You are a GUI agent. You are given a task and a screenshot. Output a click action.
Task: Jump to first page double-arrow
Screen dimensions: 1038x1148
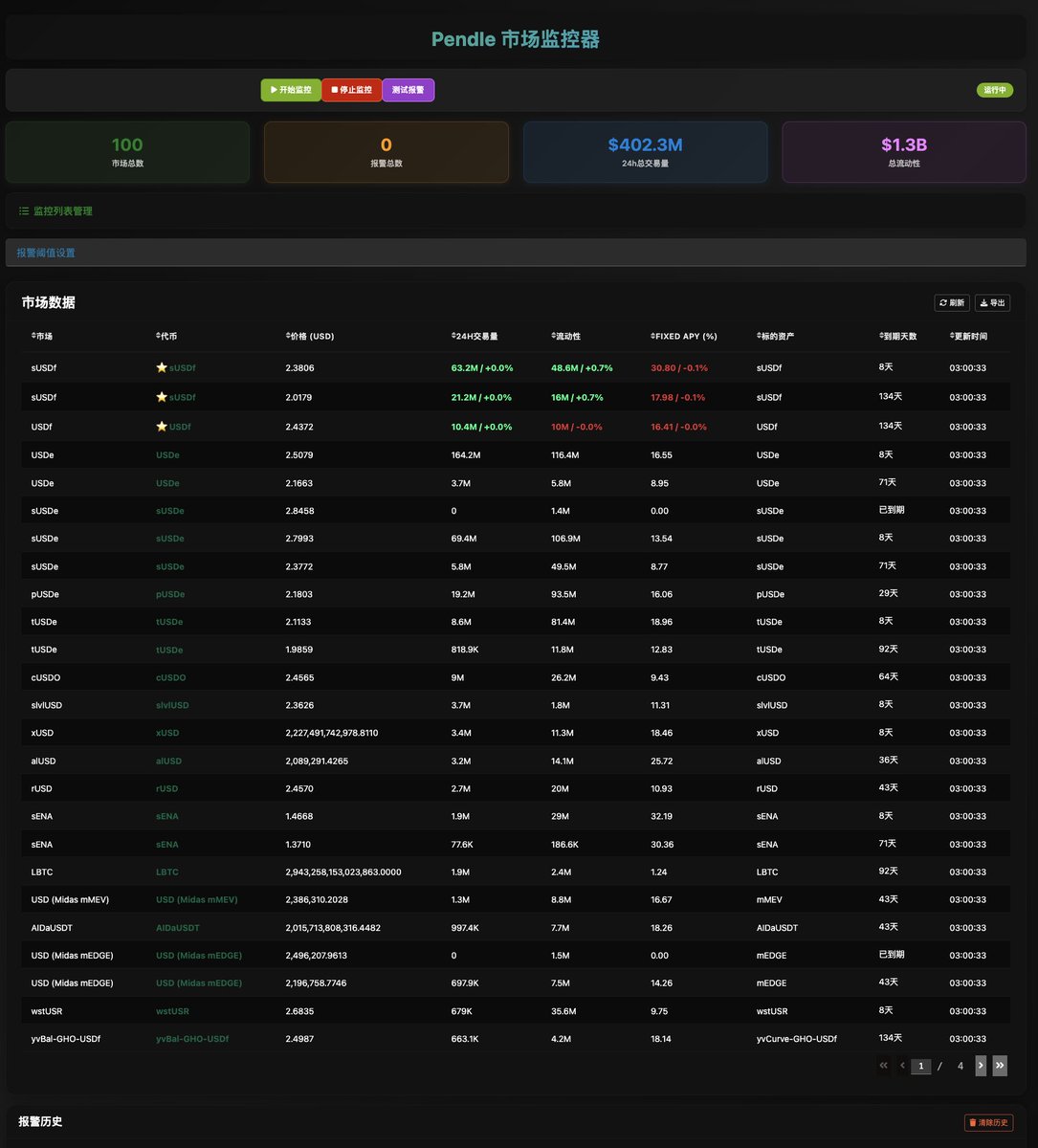click(x=883, y=1066)
